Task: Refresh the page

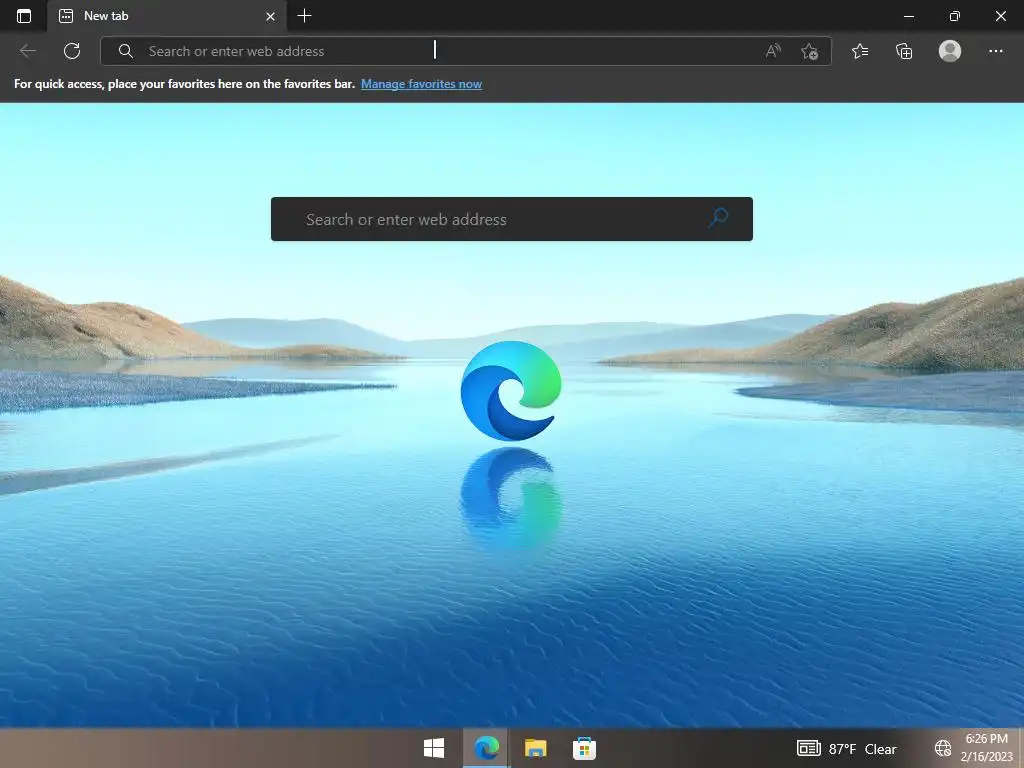Action: pyautogui.click(x=72, y=51)
